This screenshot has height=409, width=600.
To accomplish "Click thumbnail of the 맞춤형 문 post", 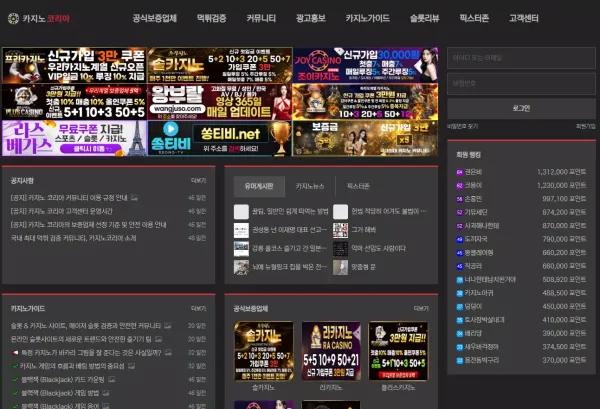I will (x=340, y=267).
